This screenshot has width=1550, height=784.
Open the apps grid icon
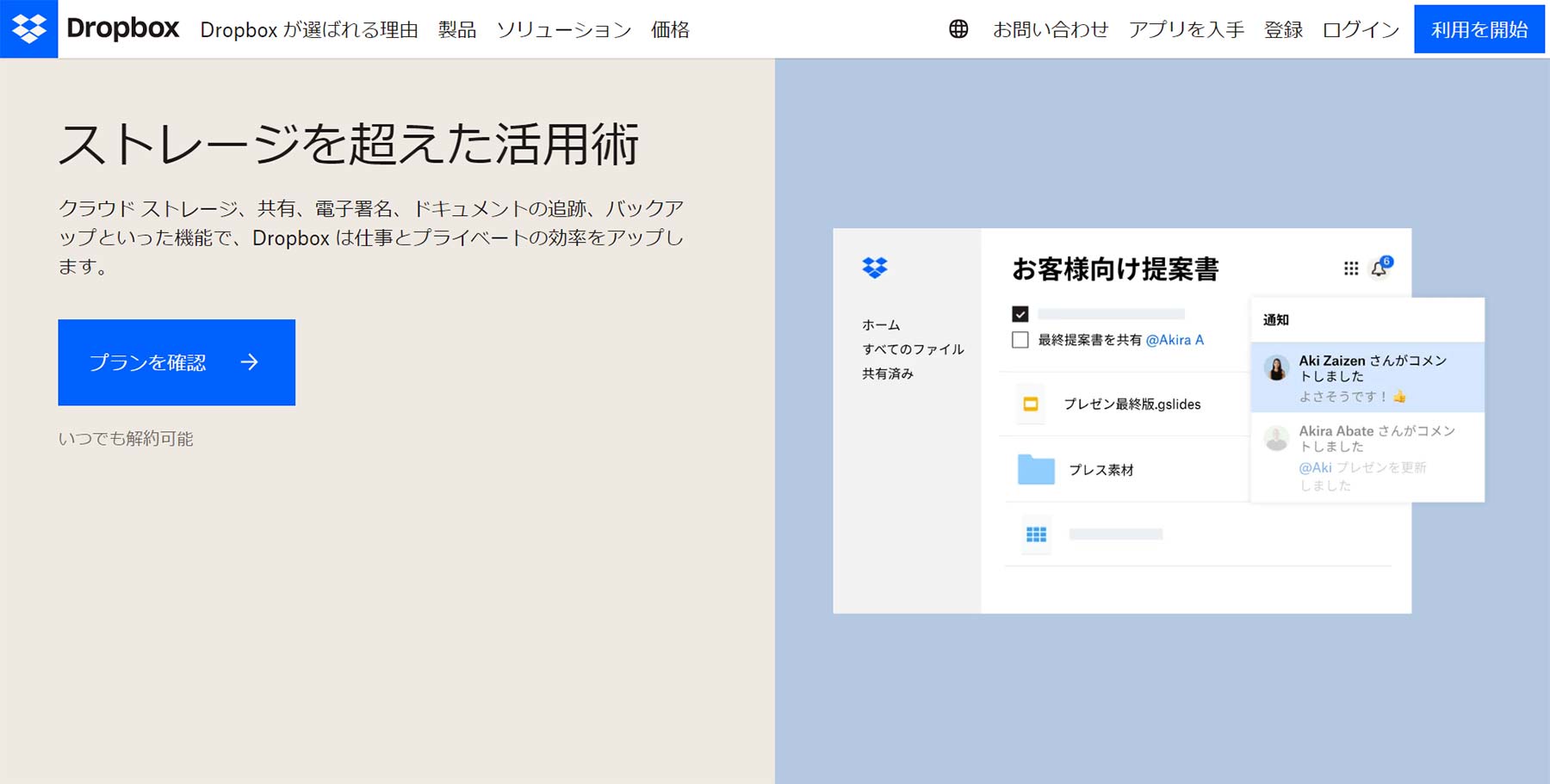pos(1351,269)
